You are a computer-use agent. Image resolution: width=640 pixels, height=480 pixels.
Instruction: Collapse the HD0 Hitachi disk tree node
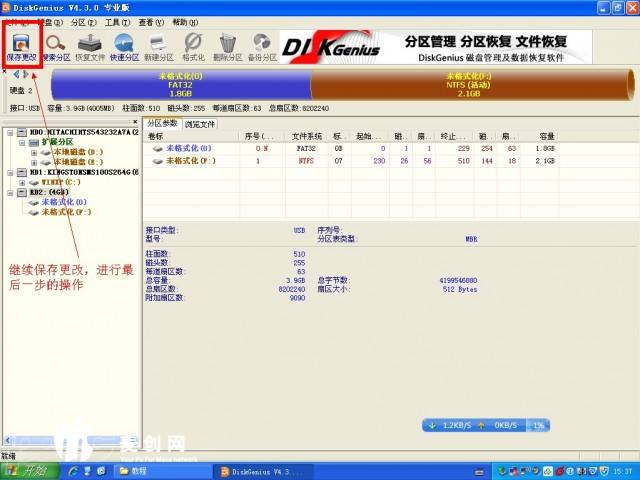coord(8,132)
